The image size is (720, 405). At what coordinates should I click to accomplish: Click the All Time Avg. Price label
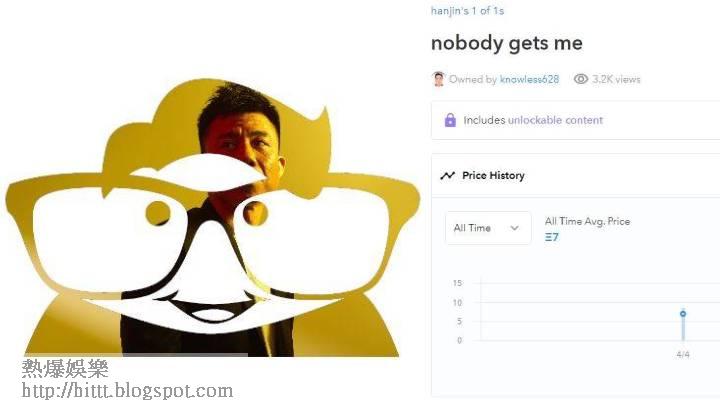tap(587, 221)
